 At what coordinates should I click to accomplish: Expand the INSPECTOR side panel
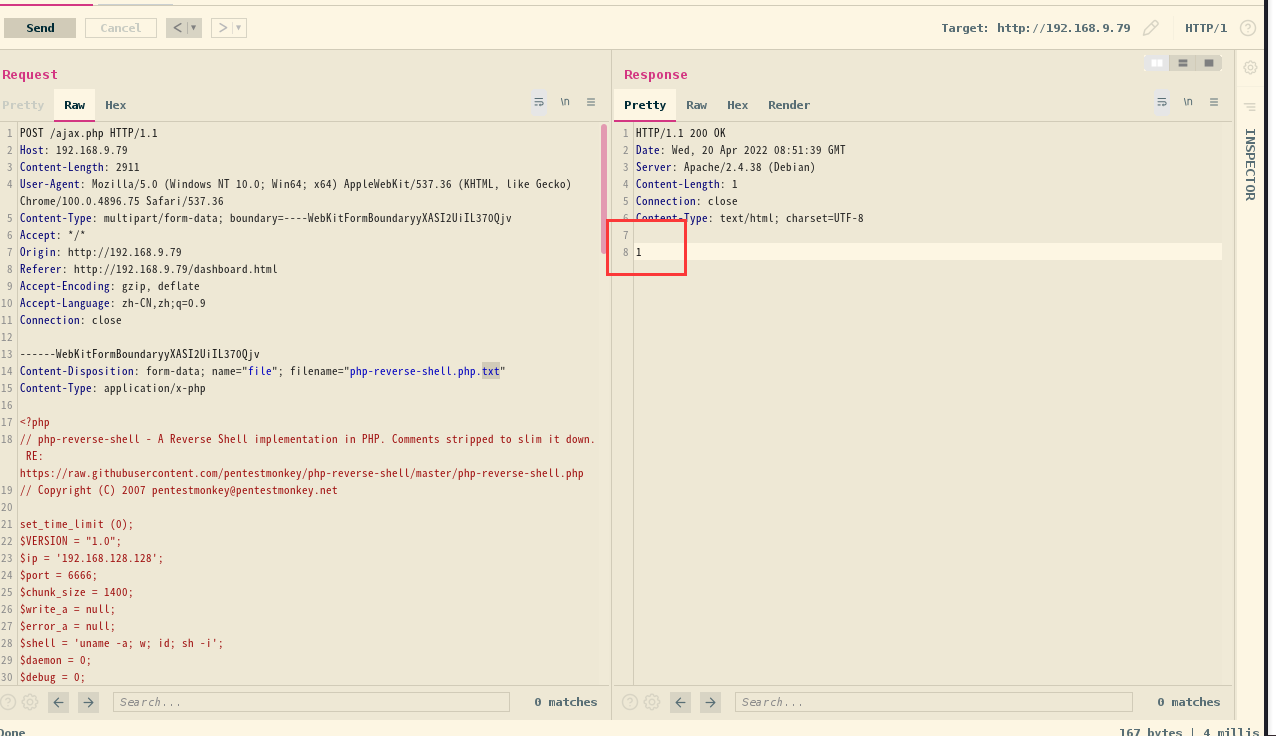[1250, 165]
